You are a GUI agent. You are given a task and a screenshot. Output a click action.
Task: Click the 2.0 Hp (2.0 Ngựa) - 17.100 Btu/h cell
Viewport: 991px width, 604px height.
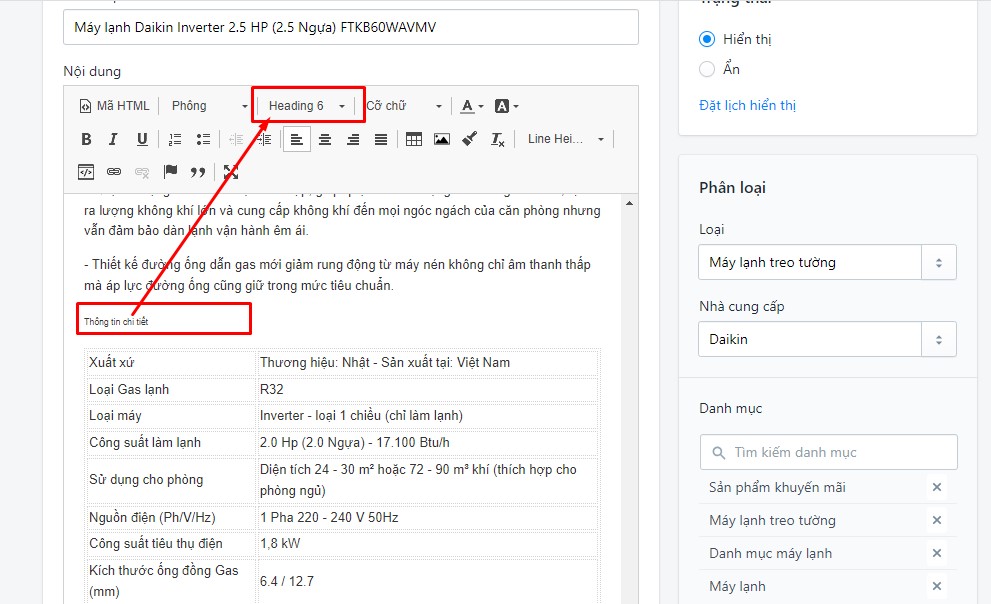(x=427, y=443)
